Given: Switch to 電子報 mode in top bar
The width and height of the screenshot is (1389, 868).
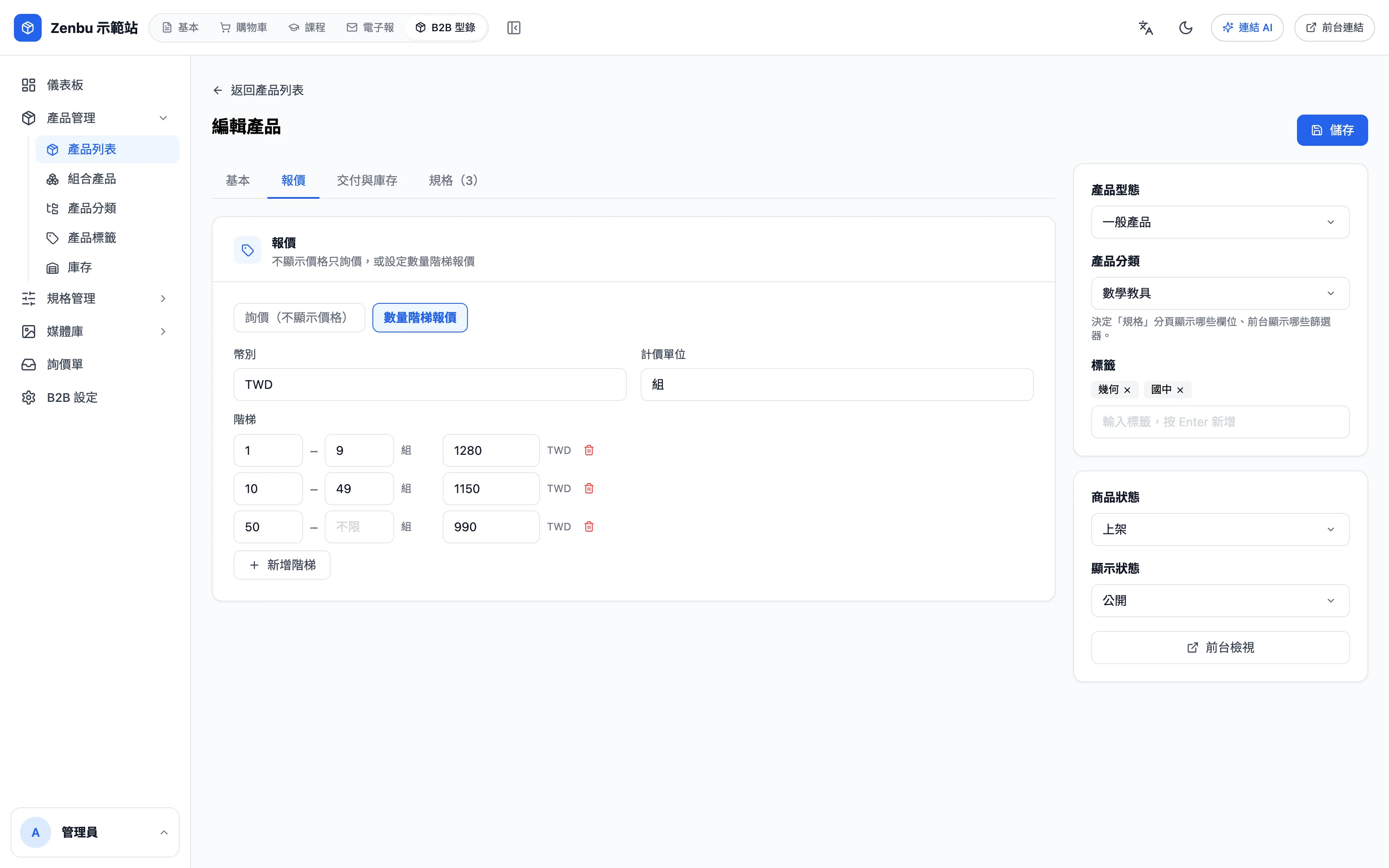Looking at the screenshot, I should 371,27.
